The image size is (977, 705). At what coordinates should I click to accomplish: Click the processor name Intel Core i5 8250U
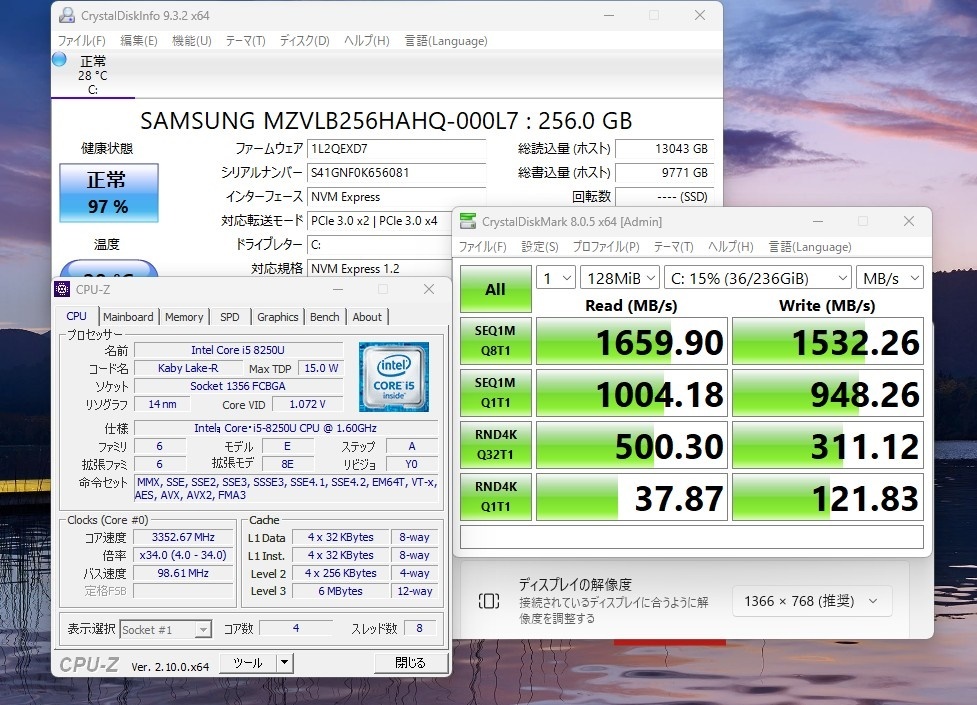tap(239, 350)
